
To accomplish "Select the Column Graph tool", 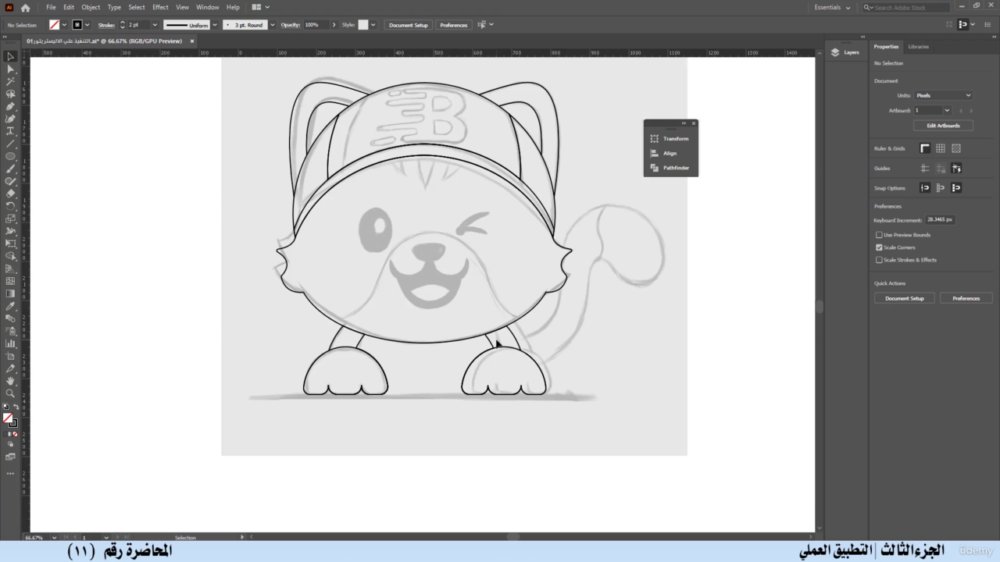I will [x=10, y=343].
